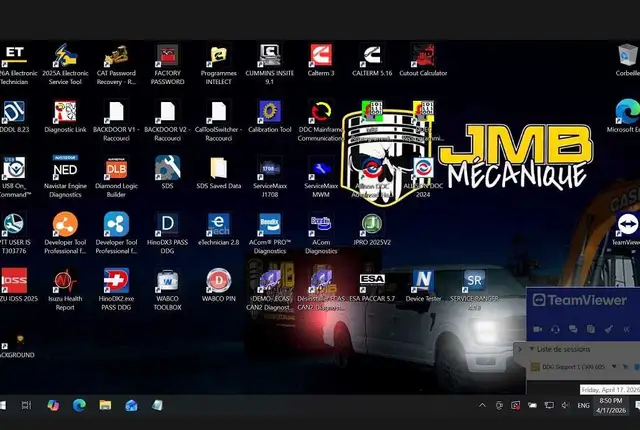Launch ServiceMaxx J1708
Image resolution: width=640 pixels, height=430 pixels.
click(270, 177)
